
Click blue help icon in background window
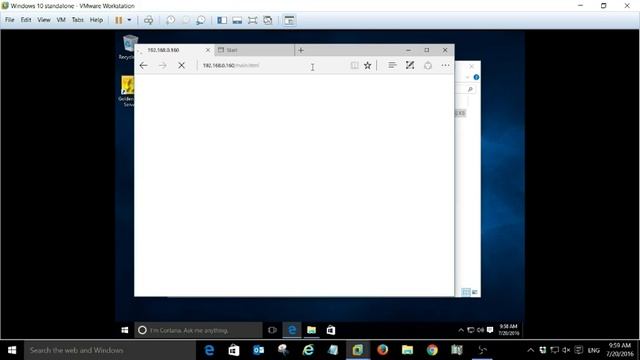(x=476, y=77)
